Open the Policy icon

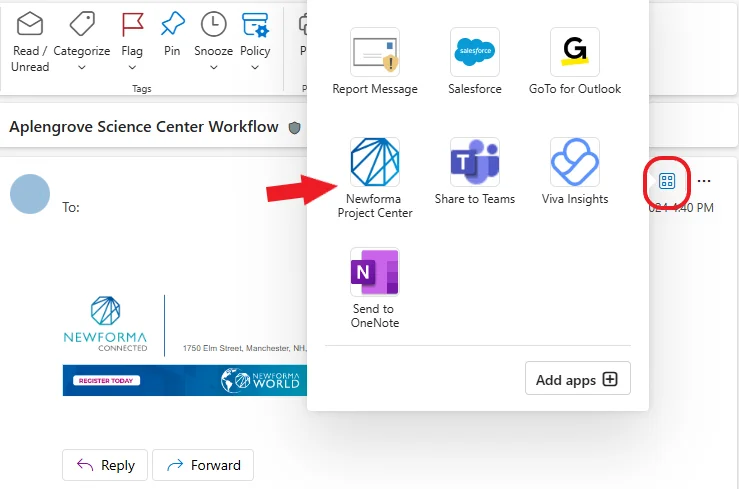click(x=255, y=24)
